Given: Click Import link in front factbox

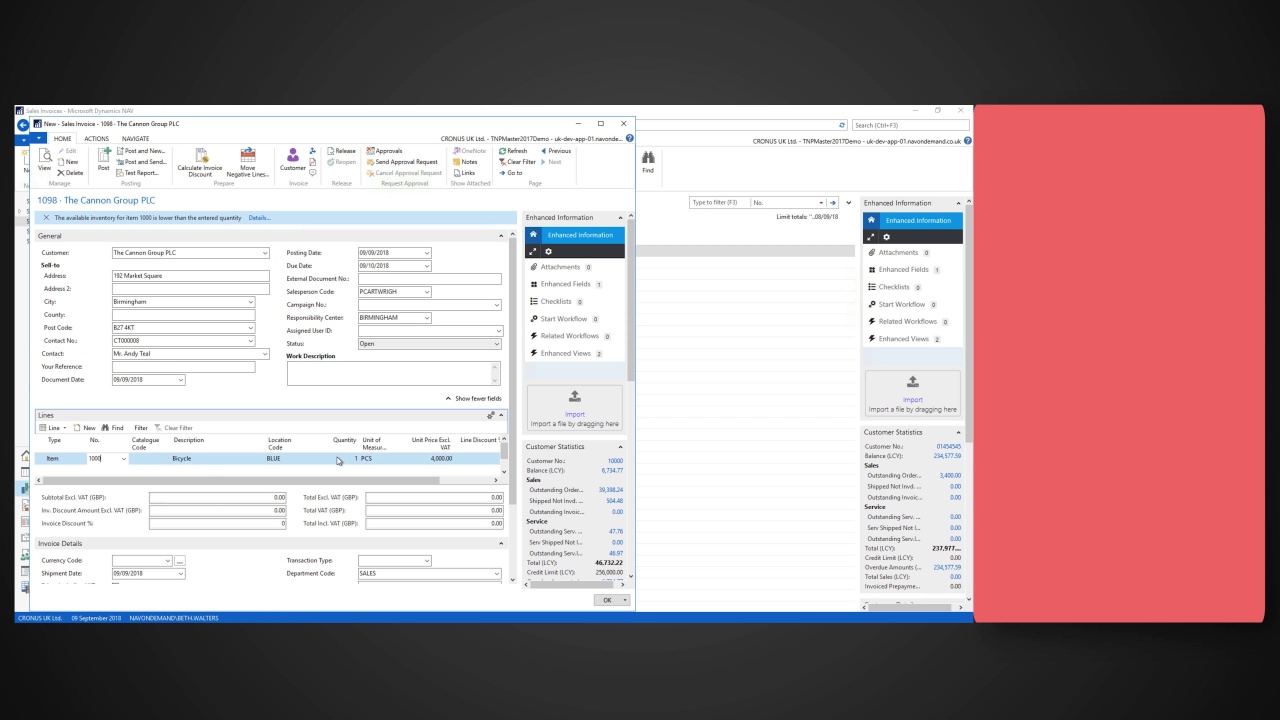Looking at the screenshot, I should (575, 414).
